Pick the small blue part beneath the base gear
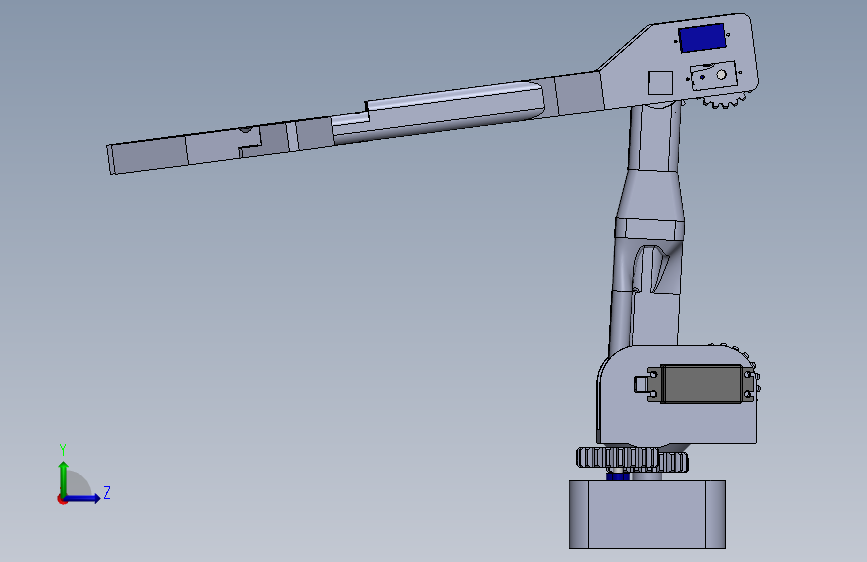867x562 pixels. coord(618,476)
